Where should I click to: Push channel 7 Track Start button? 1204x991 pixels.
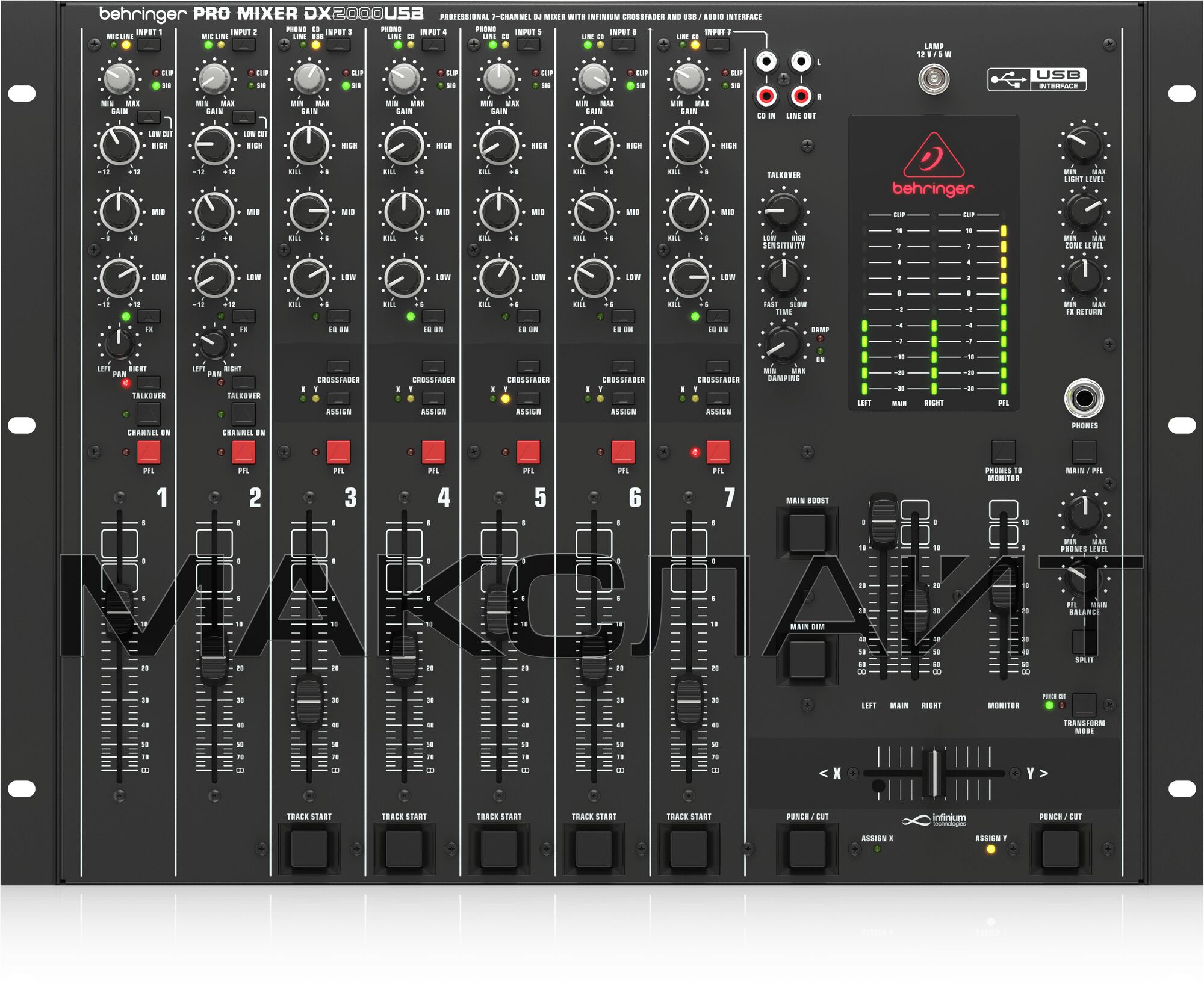click(x=689, y=848)
